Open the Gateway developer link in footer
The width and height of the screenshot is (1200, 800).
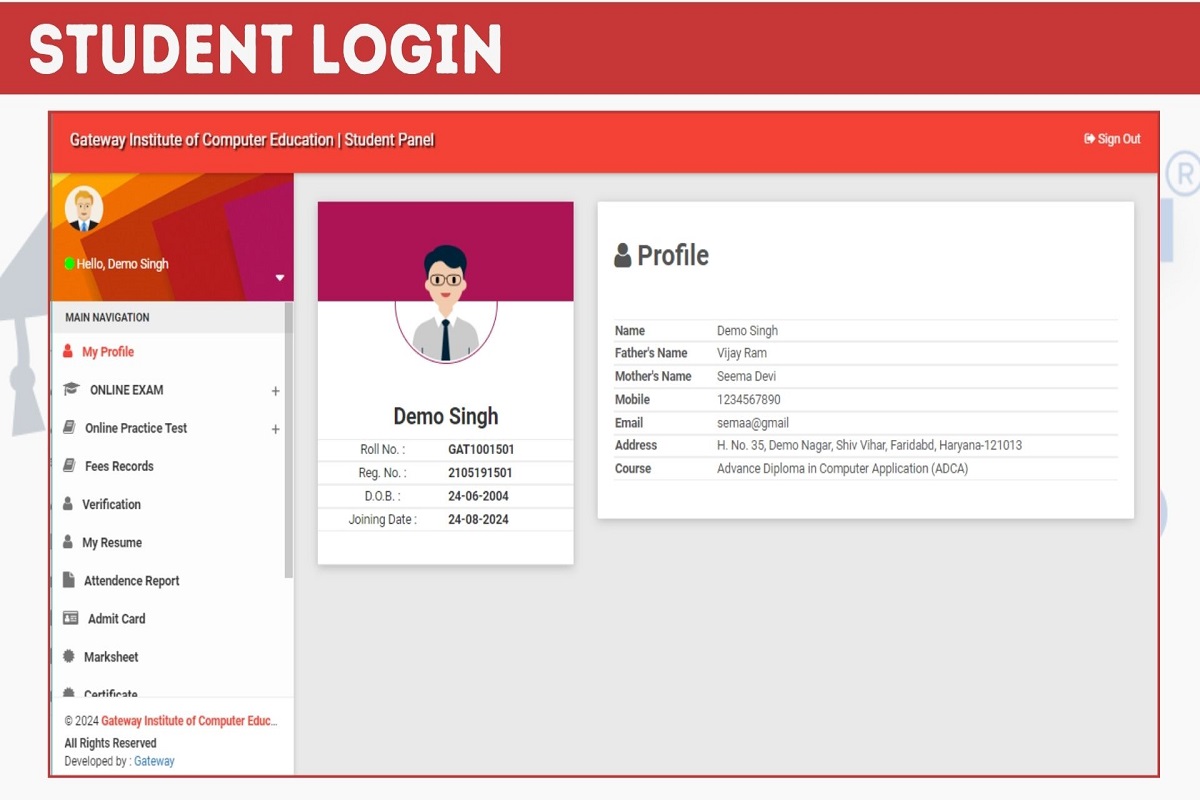(154, 761)
